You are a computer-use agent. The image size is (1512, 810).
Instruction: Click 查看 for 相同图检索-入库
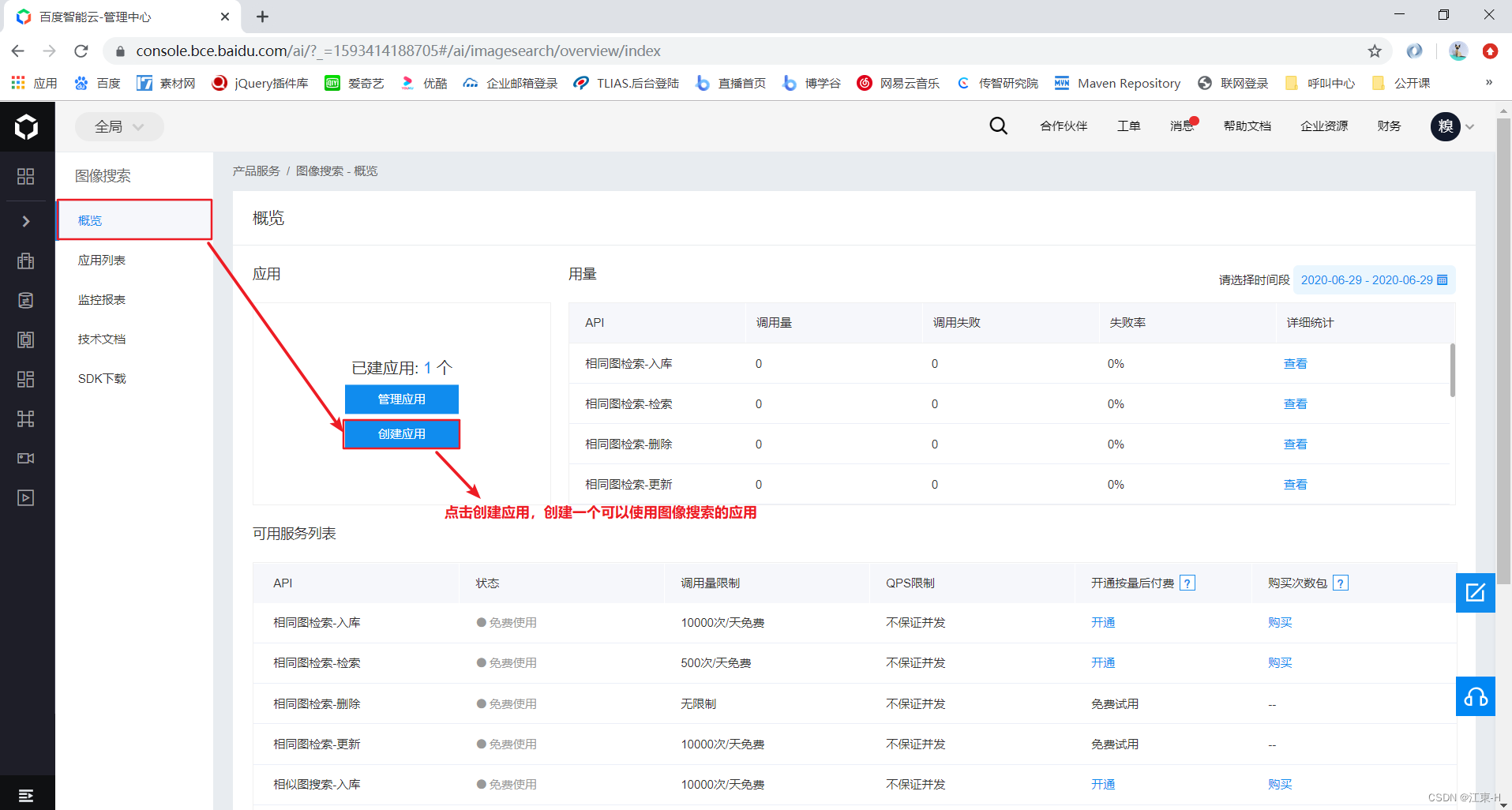1295,364
